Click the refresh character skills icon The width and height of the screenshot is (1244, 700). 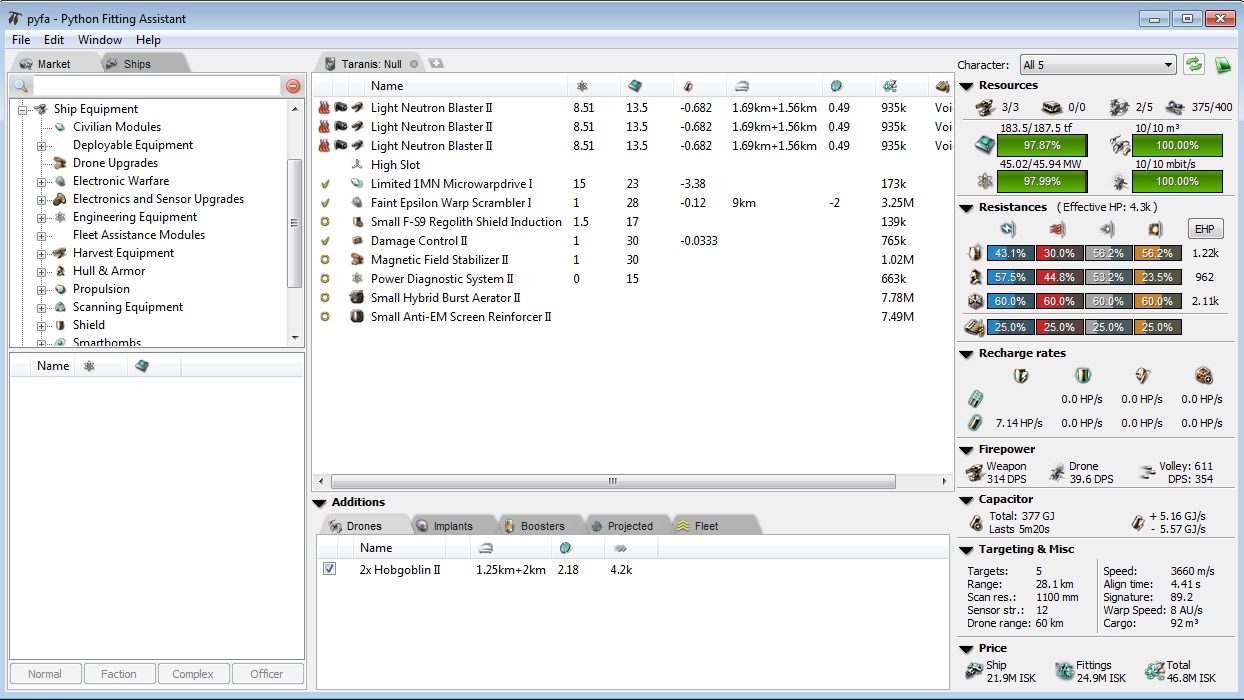pyautogui.click(x=1193, y=64)
